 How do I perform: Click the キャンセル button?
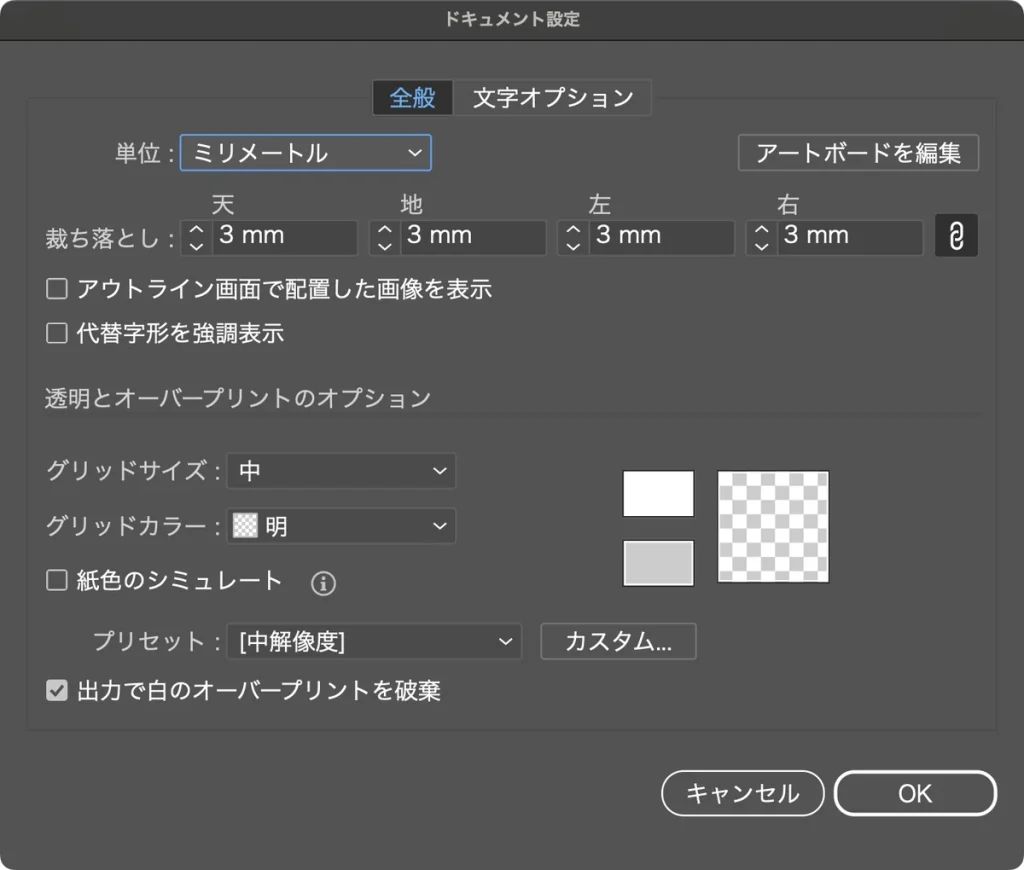pos(743,794)
